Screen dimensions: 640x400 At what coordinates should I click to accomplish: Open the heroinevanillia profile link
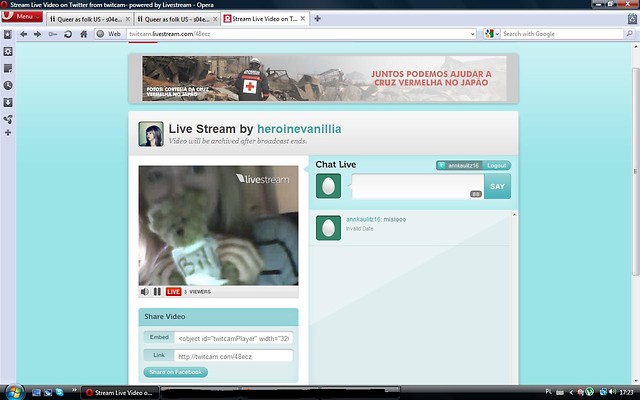tap(299, 129)
